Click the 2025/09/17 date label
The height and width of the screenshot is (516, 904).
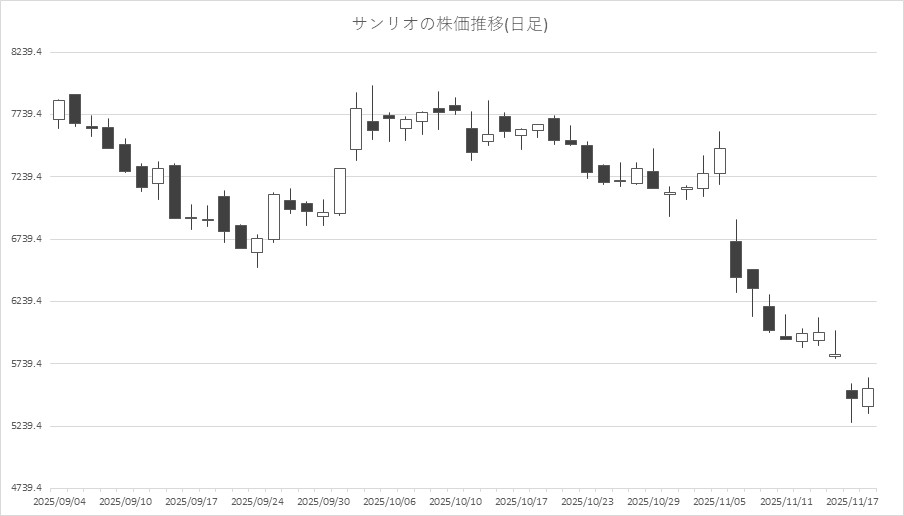coord(191,501)
